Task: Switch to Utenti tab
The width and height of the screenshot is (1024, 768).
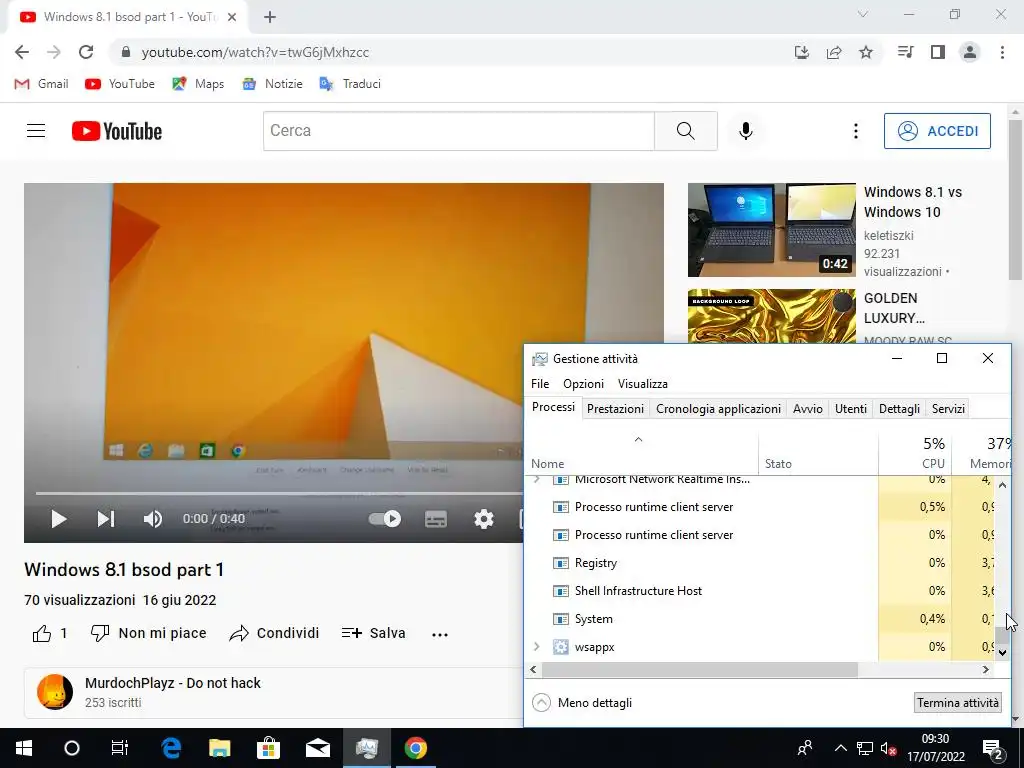Action: (x=851, y=409)
